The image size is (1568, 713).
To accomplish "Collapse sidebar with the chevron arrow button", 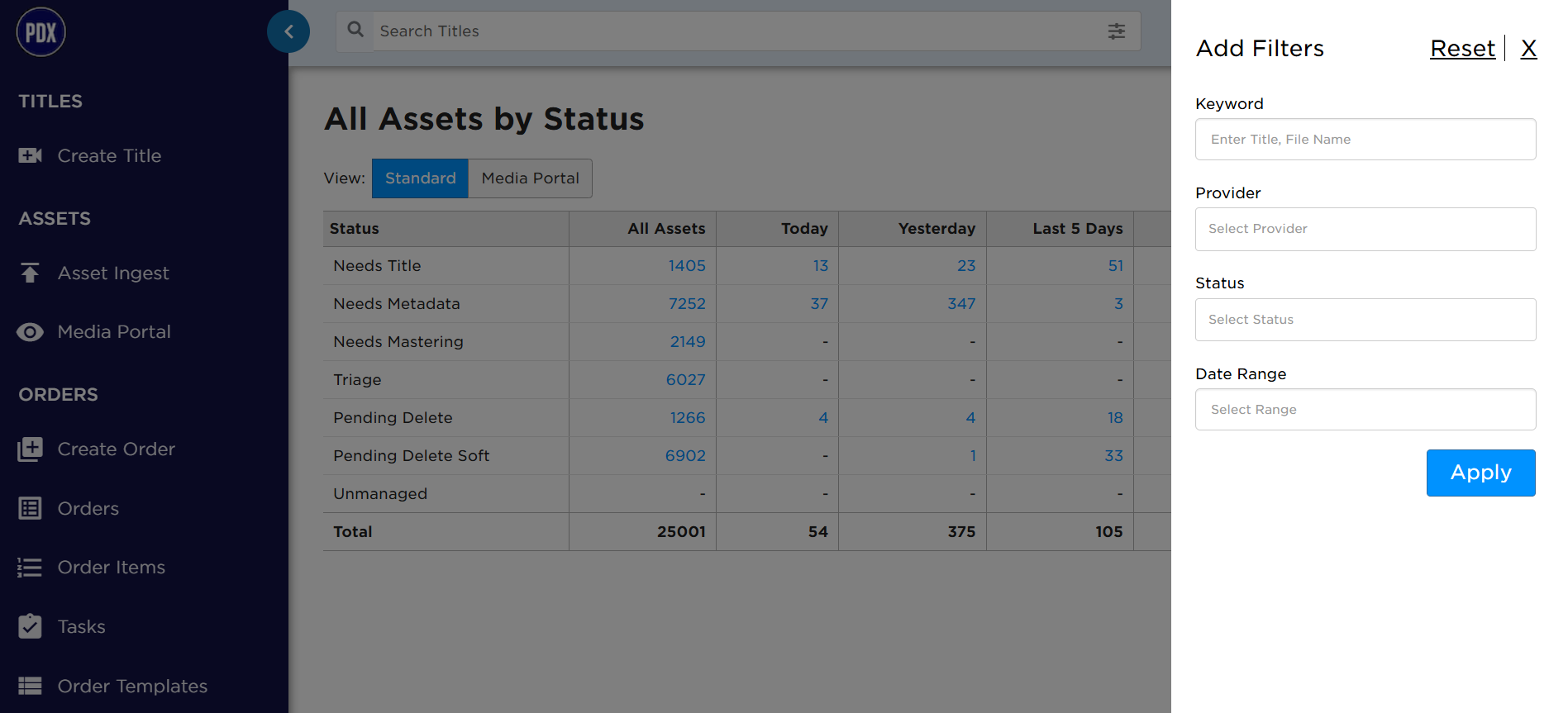I will coord(288,31).
